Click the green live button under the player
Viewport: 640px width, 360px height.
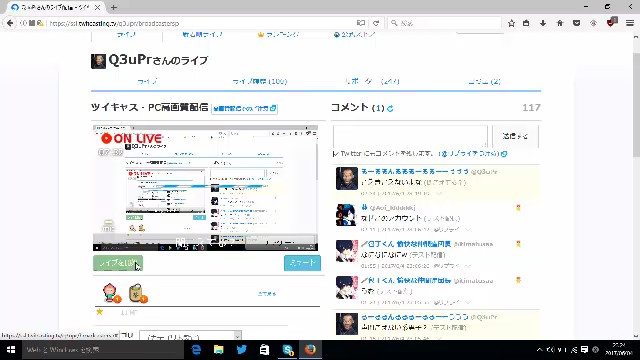(118, 263)
